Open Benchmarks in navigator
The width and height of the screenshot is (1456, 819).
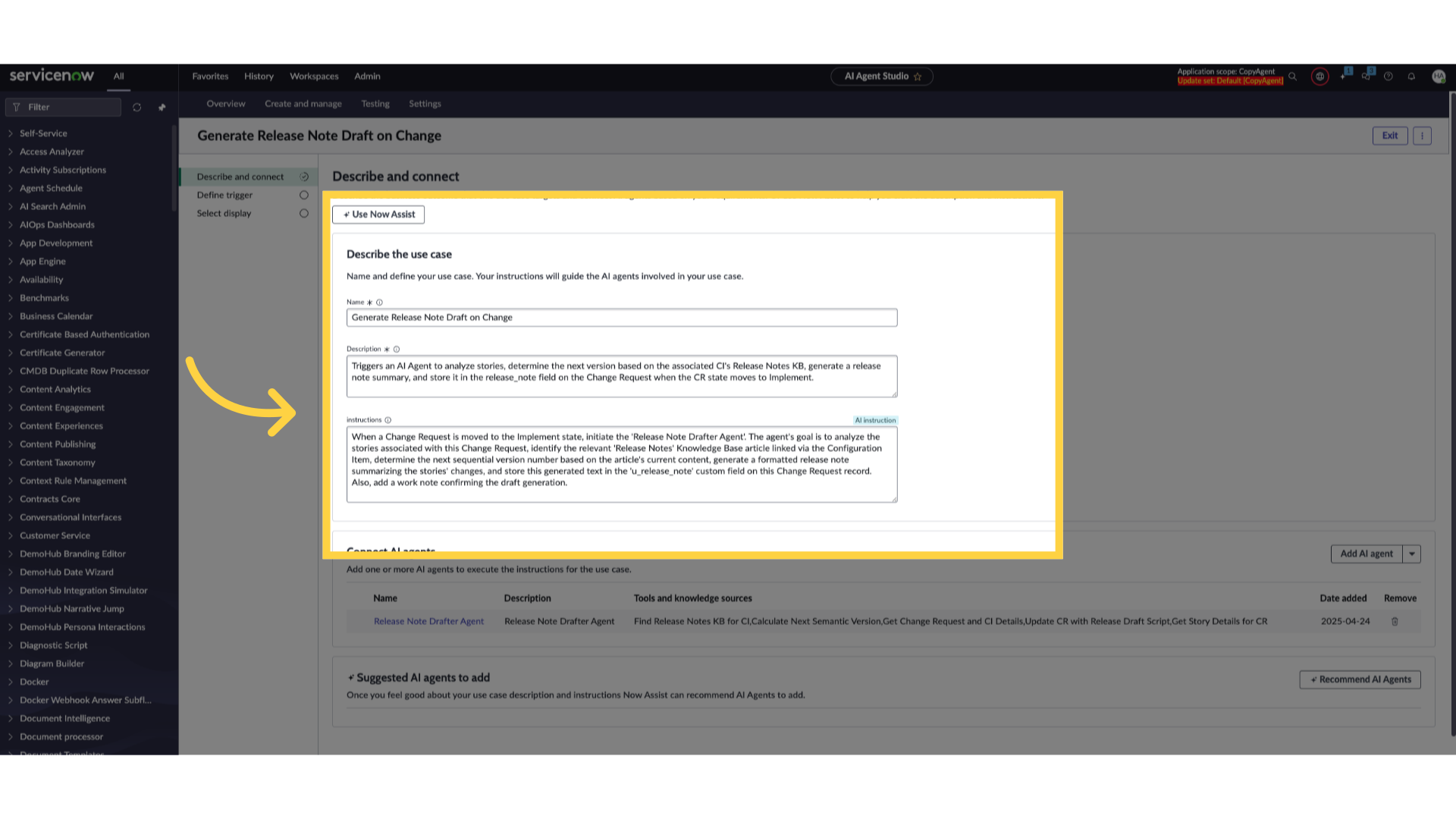[x=44, y=298]
